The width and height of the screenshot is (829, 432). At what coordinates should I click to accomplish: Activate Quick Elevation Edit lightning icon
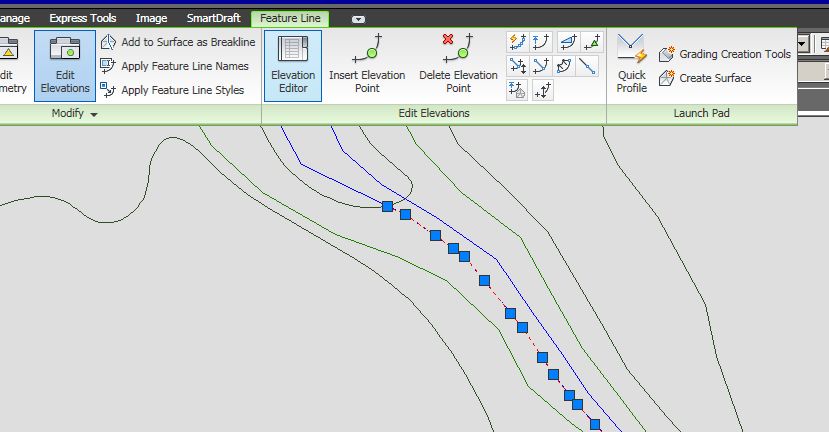517,42
